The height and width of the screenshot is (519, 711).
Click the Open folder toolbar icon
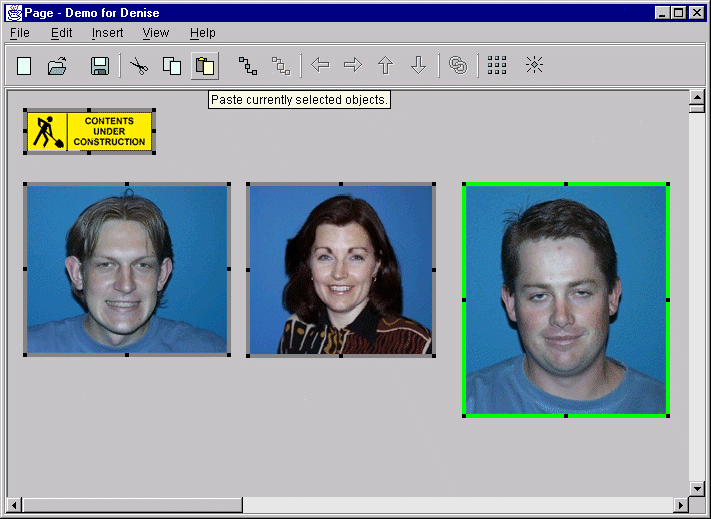tap(57, 66)
